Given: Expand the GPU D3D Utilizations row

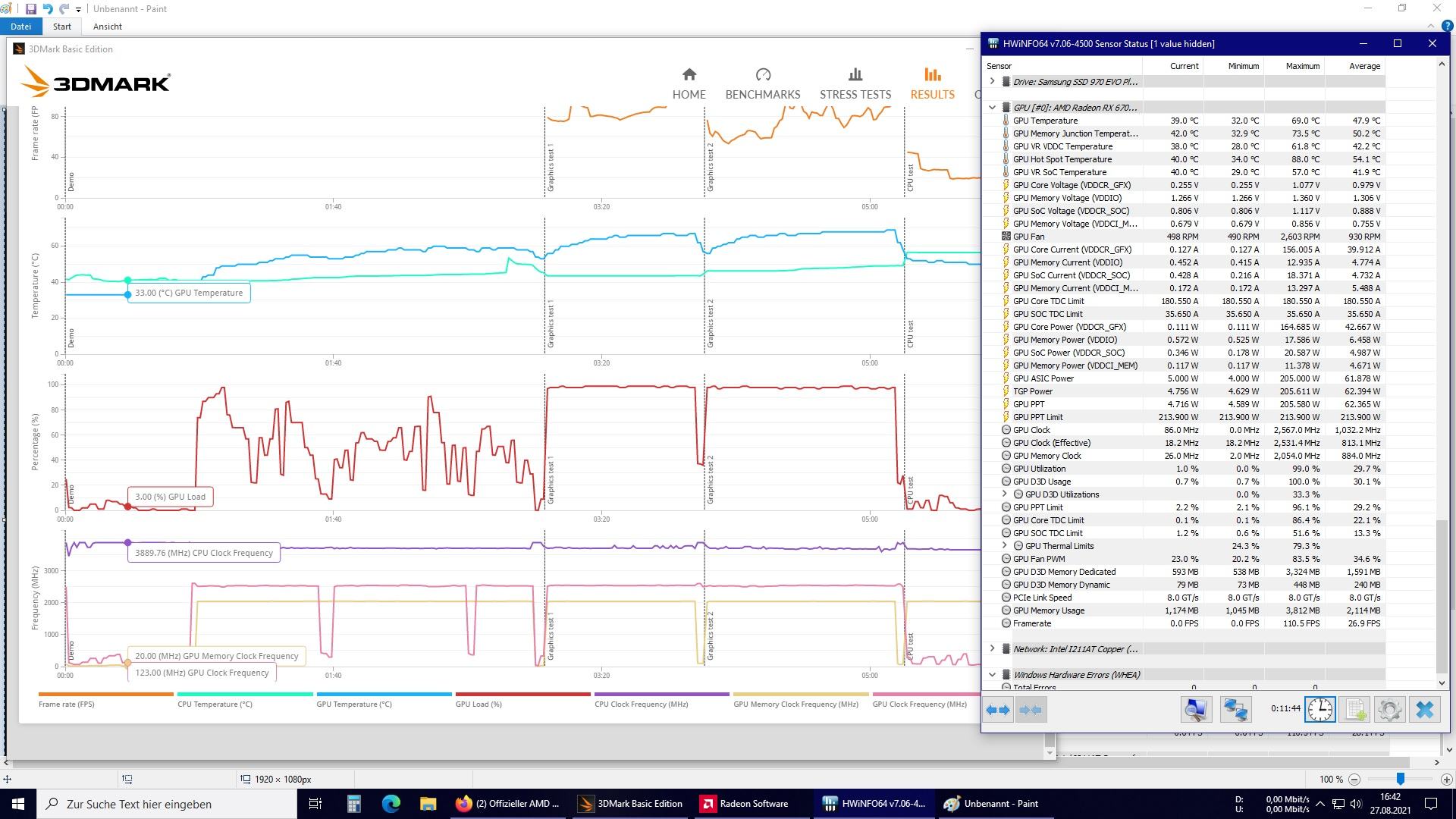Looking at the screenshot, I should click(x=1005, y=494).
